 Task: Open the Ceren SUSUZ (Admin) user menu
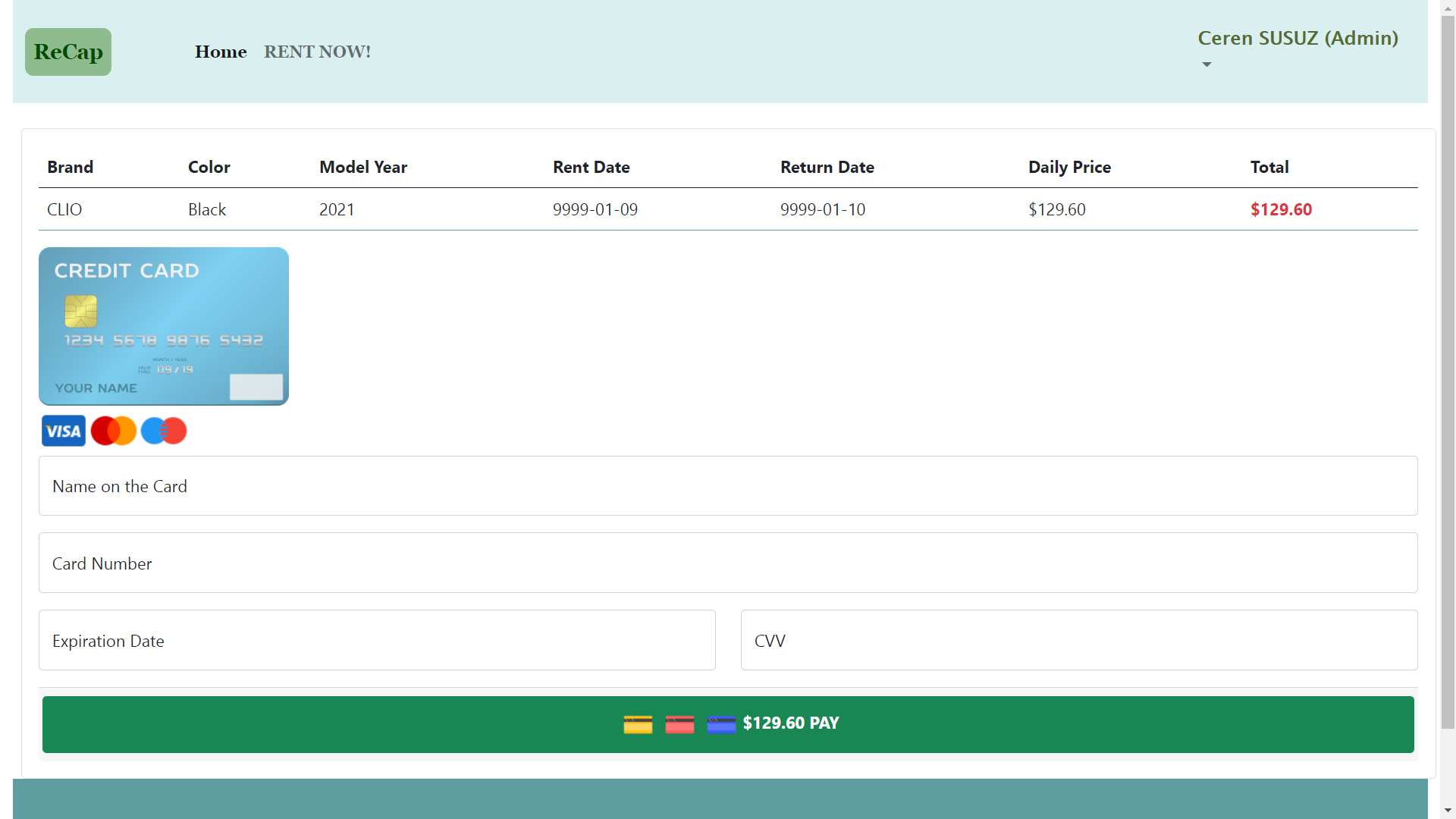(1298, 38)
